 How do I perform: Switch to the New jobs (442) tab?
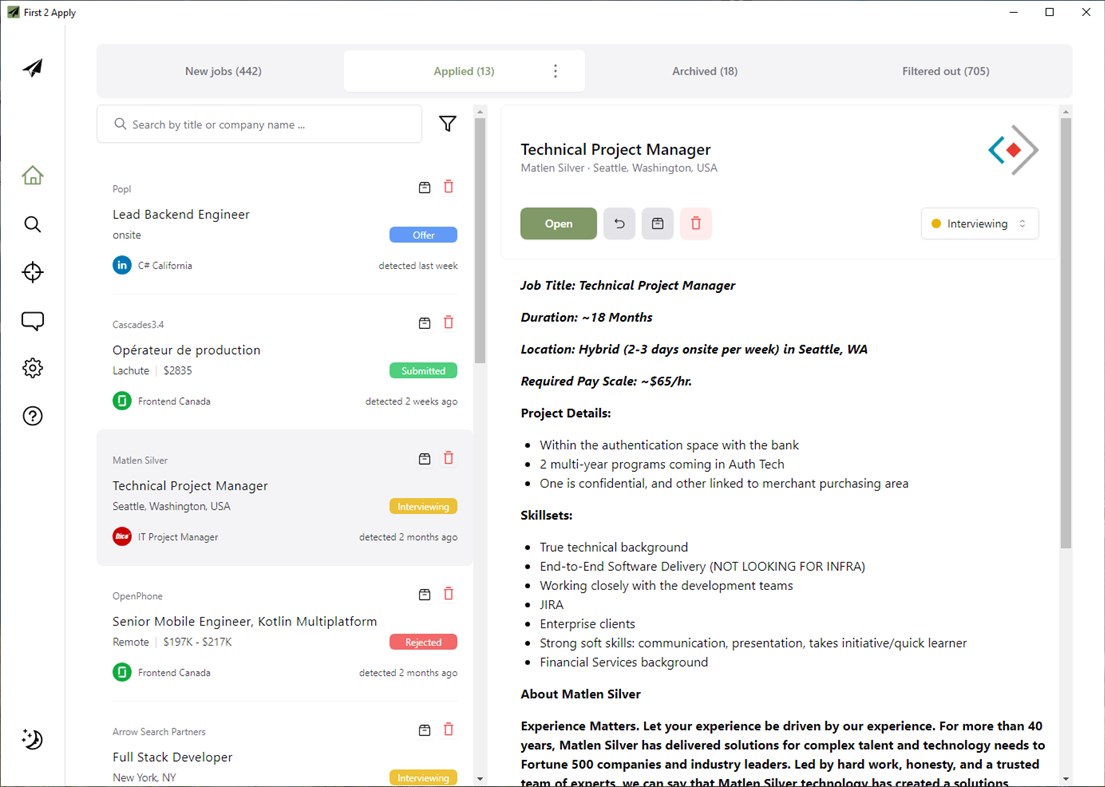223,71
